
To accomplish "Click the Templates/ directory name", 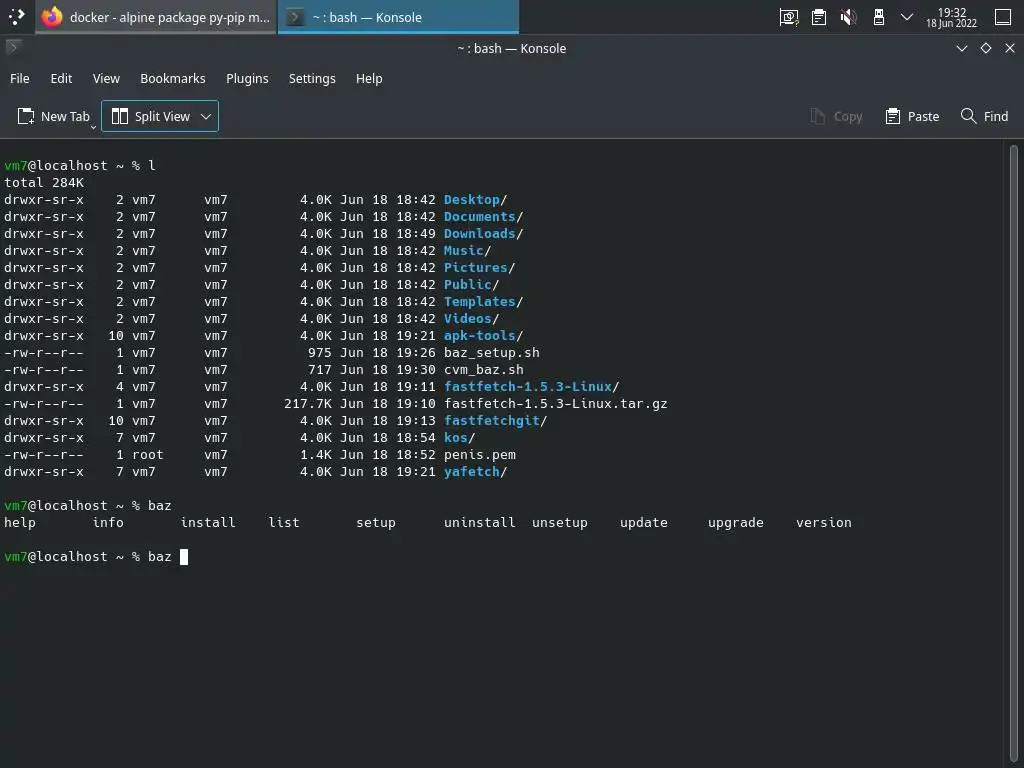I will tap(483, 302).
